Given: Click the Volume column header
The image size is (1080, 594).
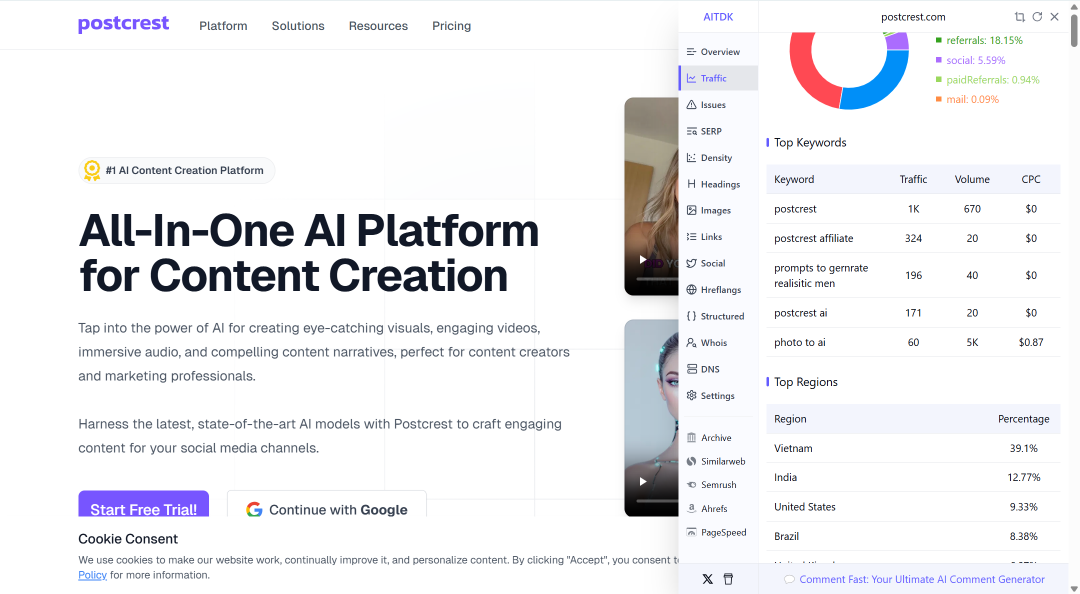Looking at the screenshot, I should coord(972,179).
